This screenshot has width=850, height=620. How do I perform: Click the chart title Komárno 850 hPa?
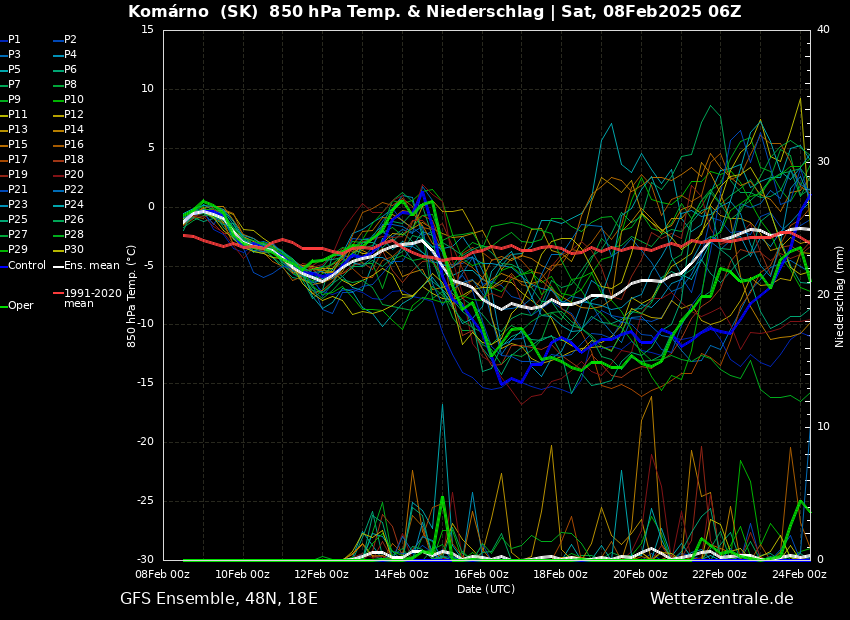coord(434,12)
